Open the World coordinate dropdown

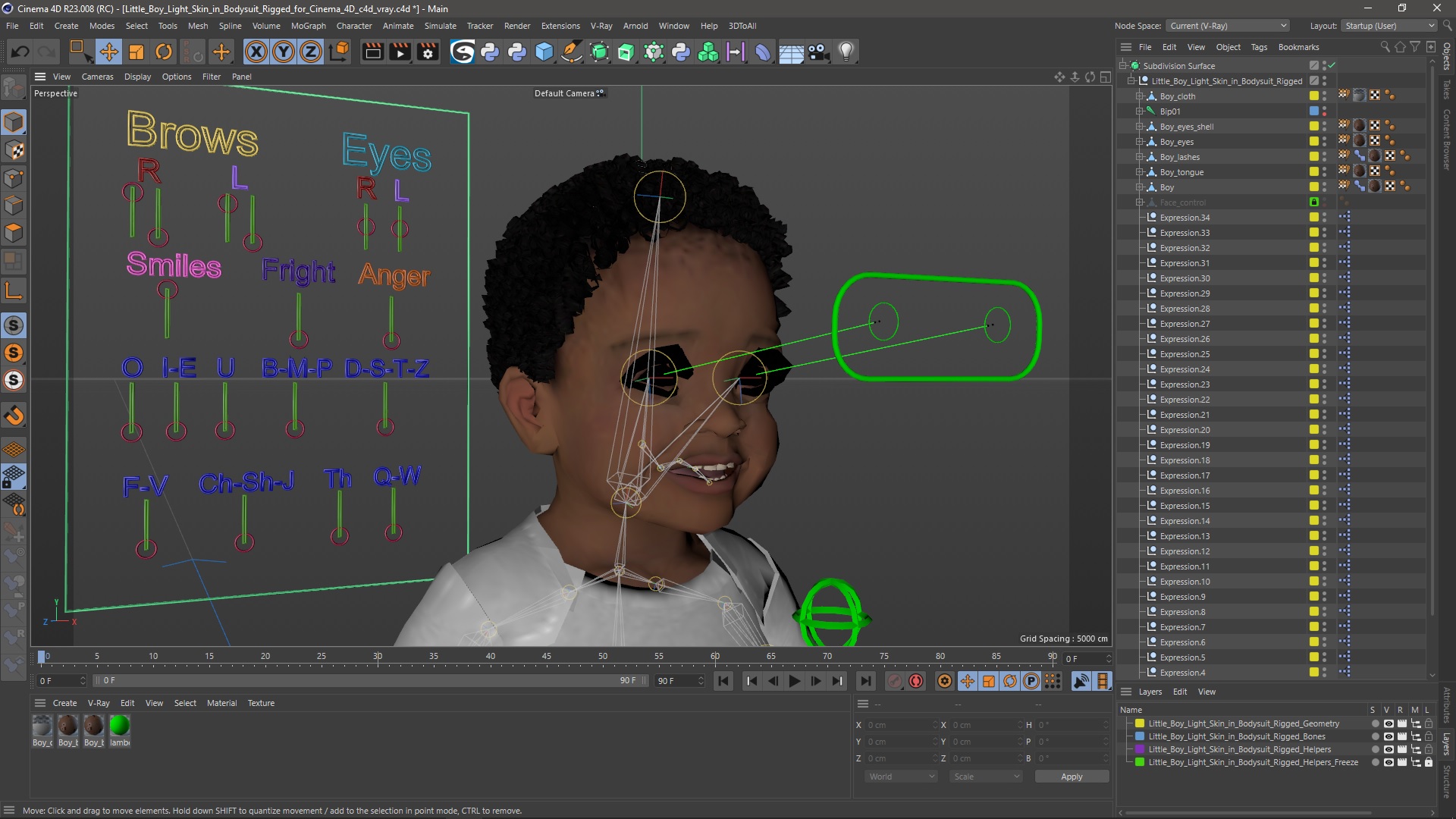point(901,777)
